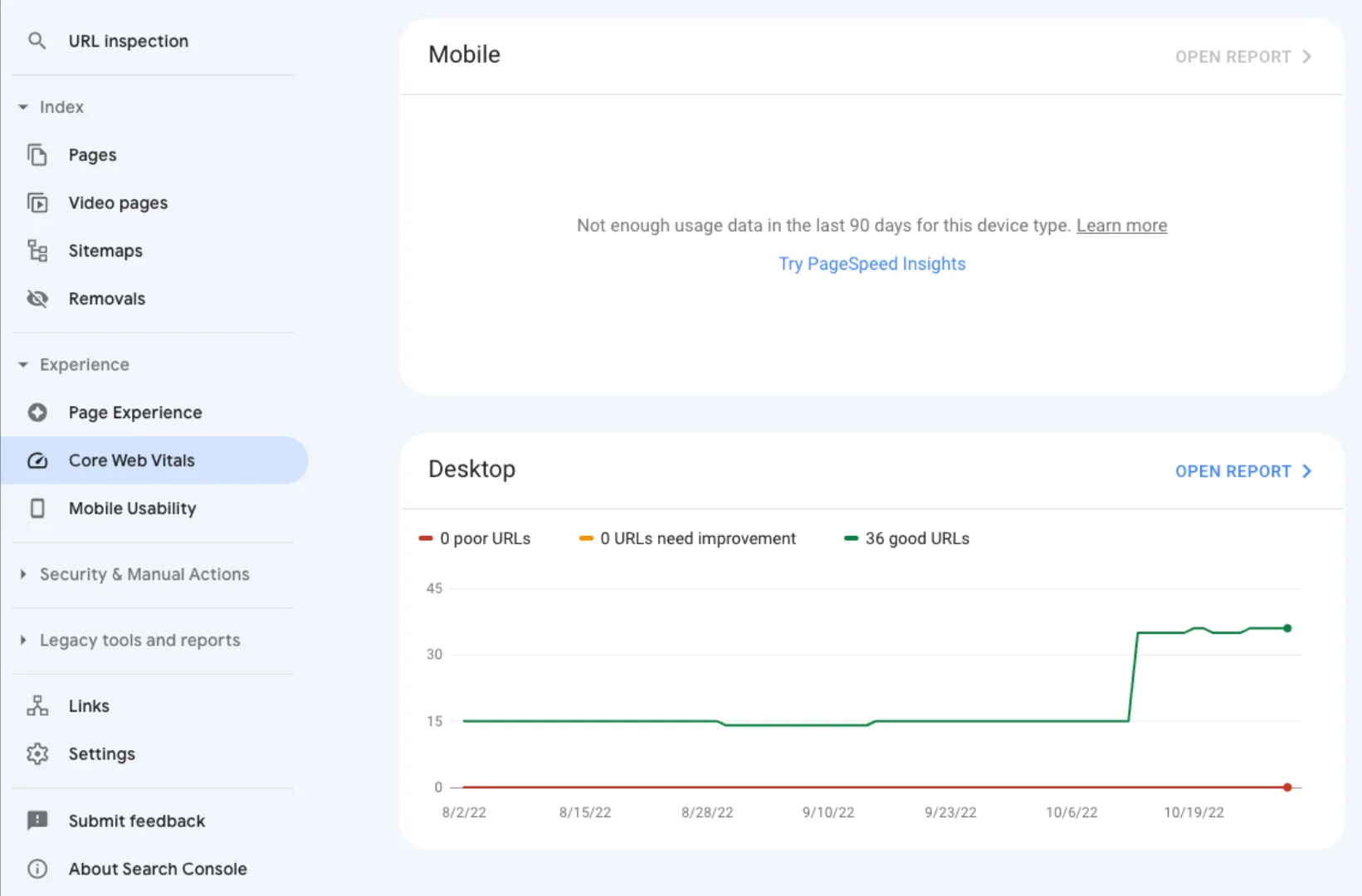Click the 0 URLs need improvement legend
The height and width of the screenshot is (896, 1362).
[687, 538]
